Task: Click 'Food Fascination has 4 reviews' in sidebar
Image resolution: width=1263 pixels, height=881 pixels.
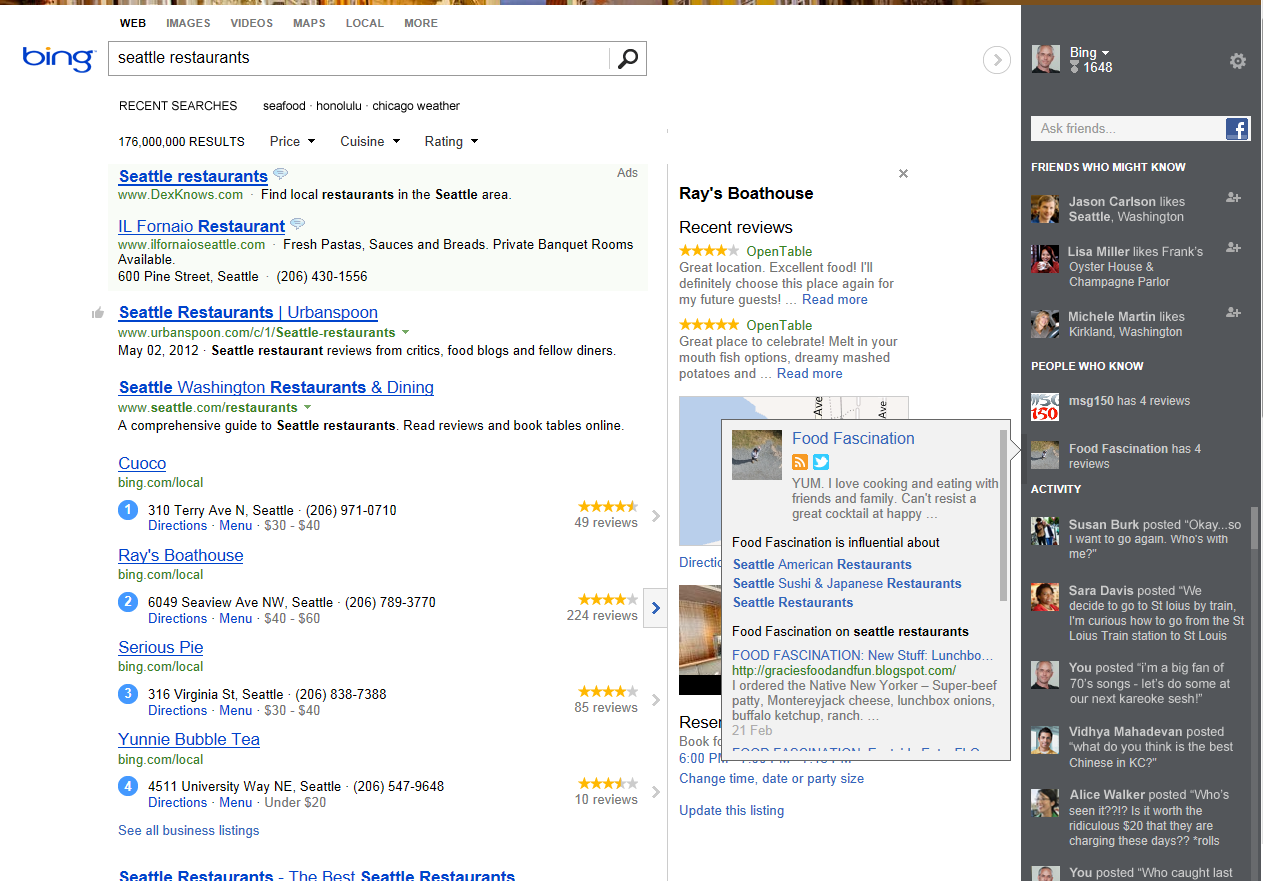Action: click(x=1135, y=456)
